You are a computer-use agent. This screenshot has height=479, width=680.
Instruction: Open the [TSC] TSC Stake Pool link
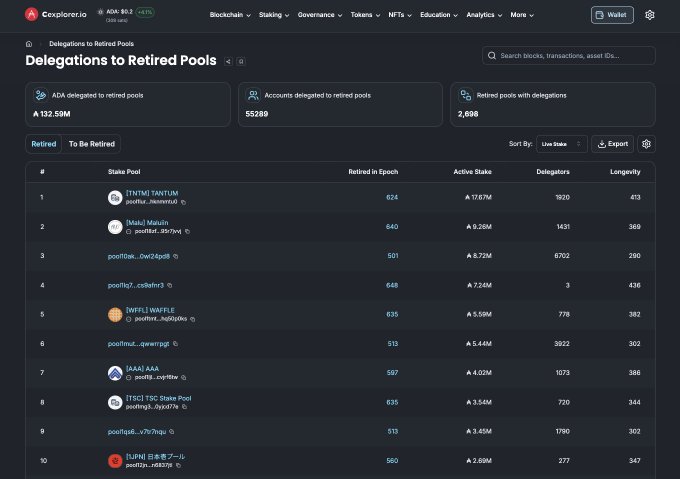pyautogui.click(x=159, y=398)
